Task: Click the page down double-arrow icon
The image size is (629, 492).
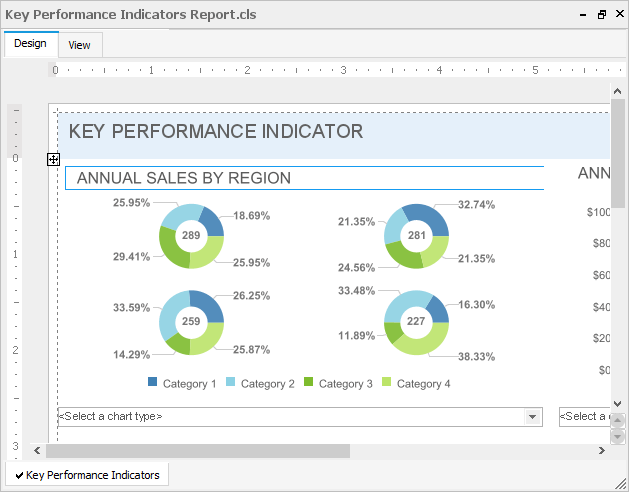Action: click(617, 436)
